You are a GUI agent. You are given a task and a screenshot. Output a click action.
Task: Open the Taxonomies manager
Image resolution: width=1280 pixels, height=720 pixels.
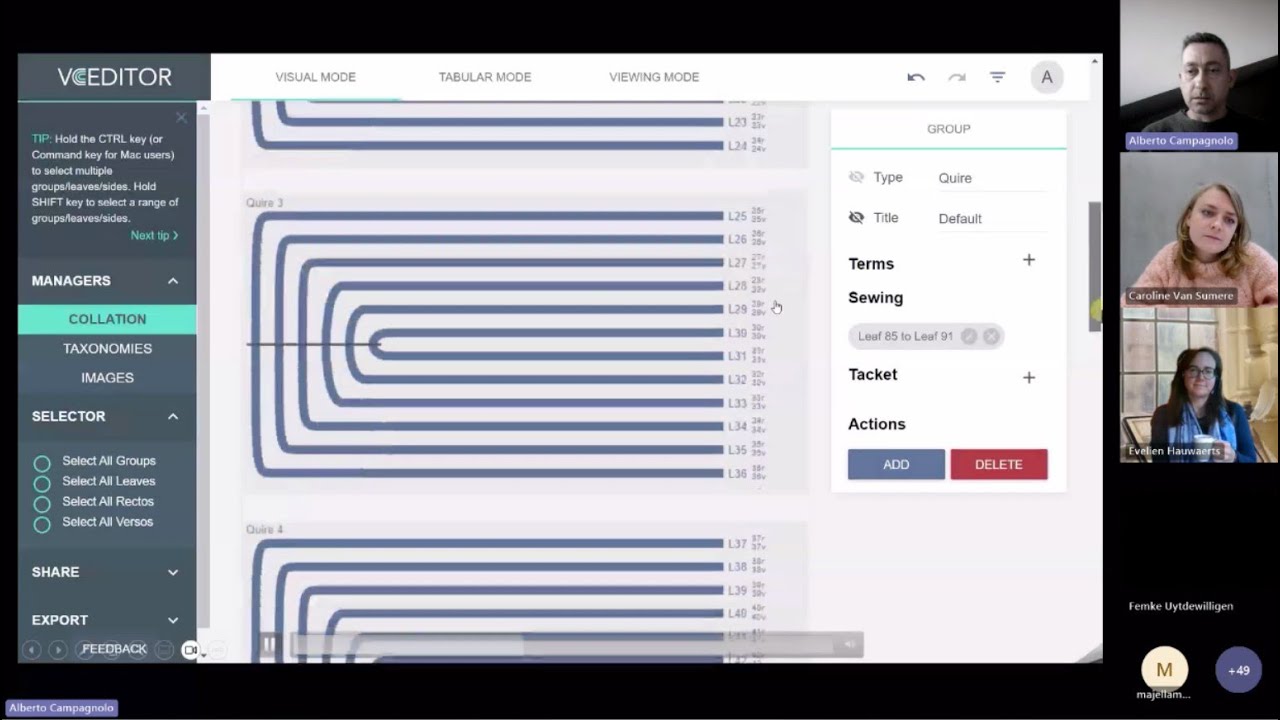pos(107,348)
